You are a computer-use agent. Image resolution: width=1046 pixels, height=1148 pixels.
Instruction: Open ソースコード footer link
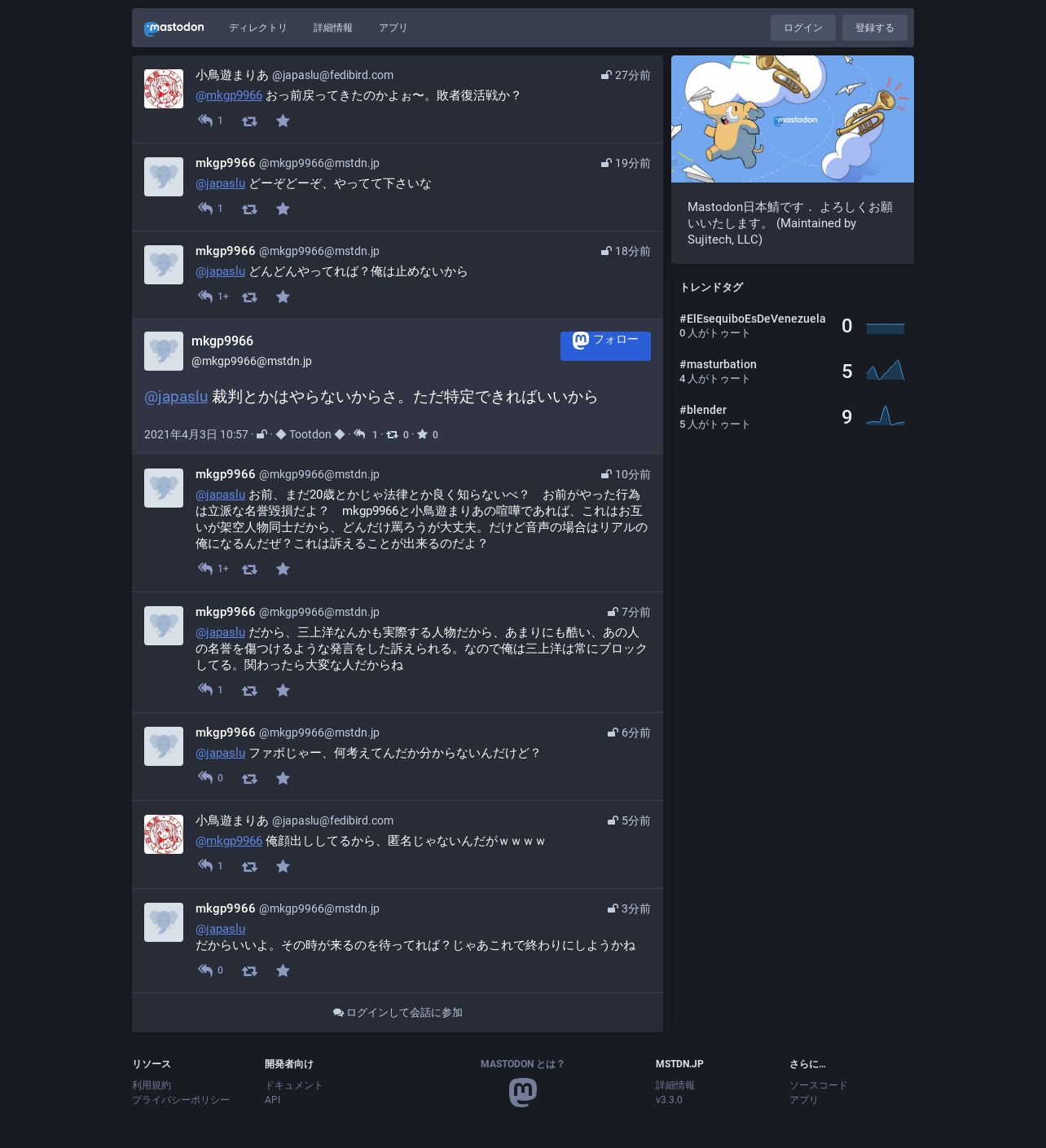(818, 1085)
